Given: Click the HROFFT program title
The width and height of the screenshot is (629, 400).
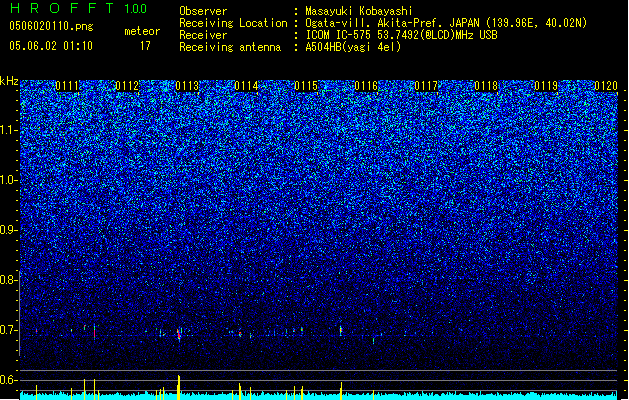Looking at the screenshot, I should 63,8.
